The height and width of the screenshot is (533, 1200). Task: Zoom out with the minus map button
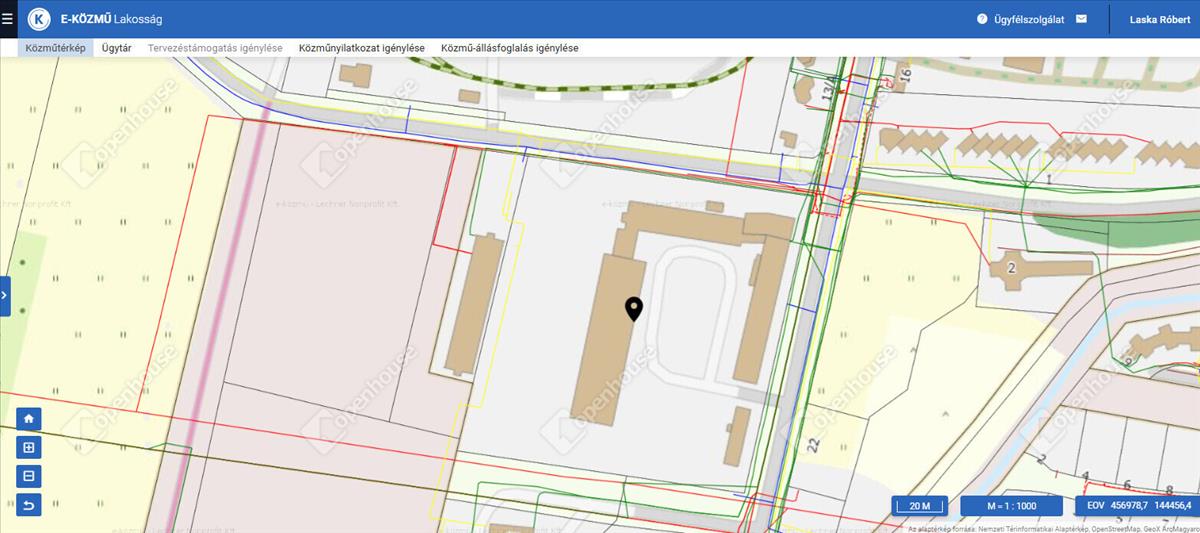tap(29, 476)
